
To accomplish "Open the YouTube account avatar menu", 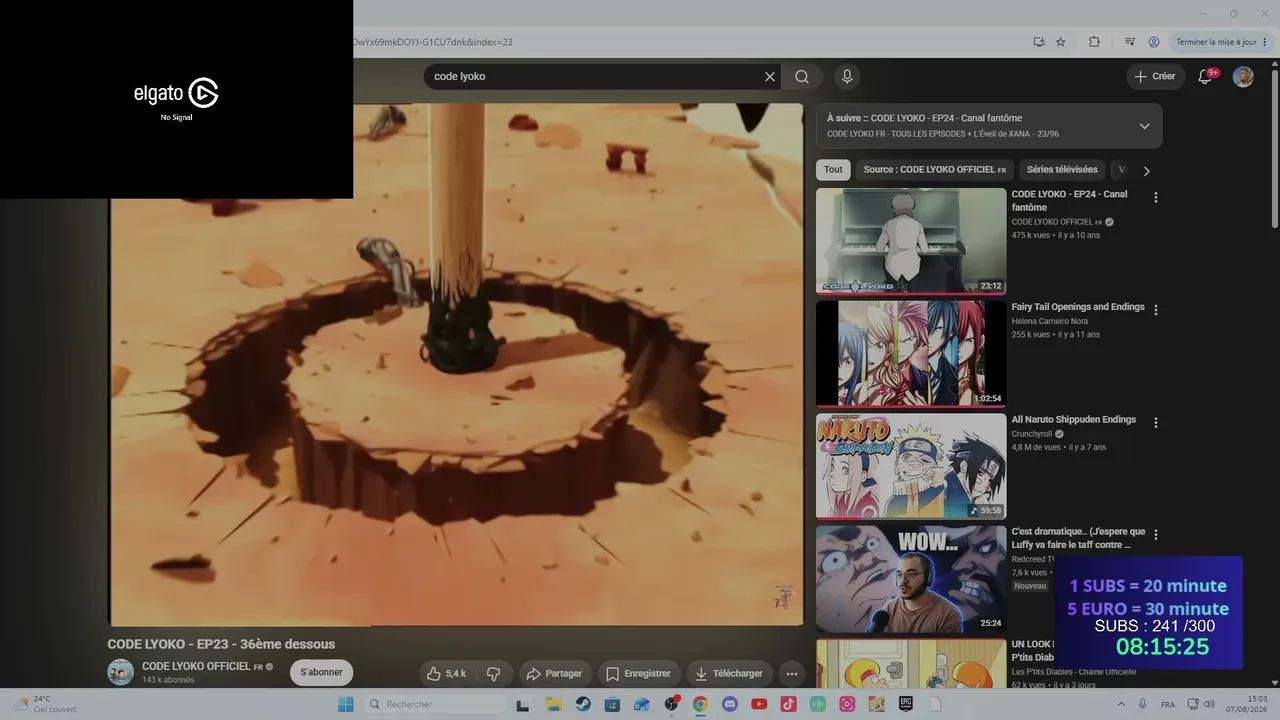I will [x=1243, y=77].
